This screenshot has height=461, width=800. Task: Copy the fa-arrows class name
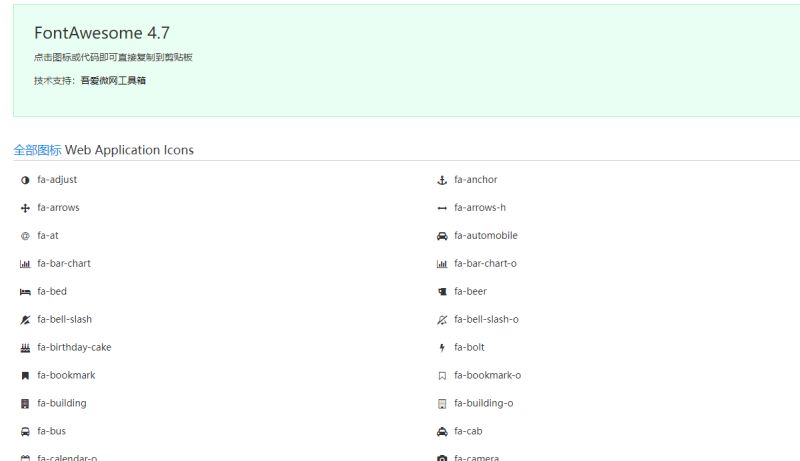click(58, 208)
